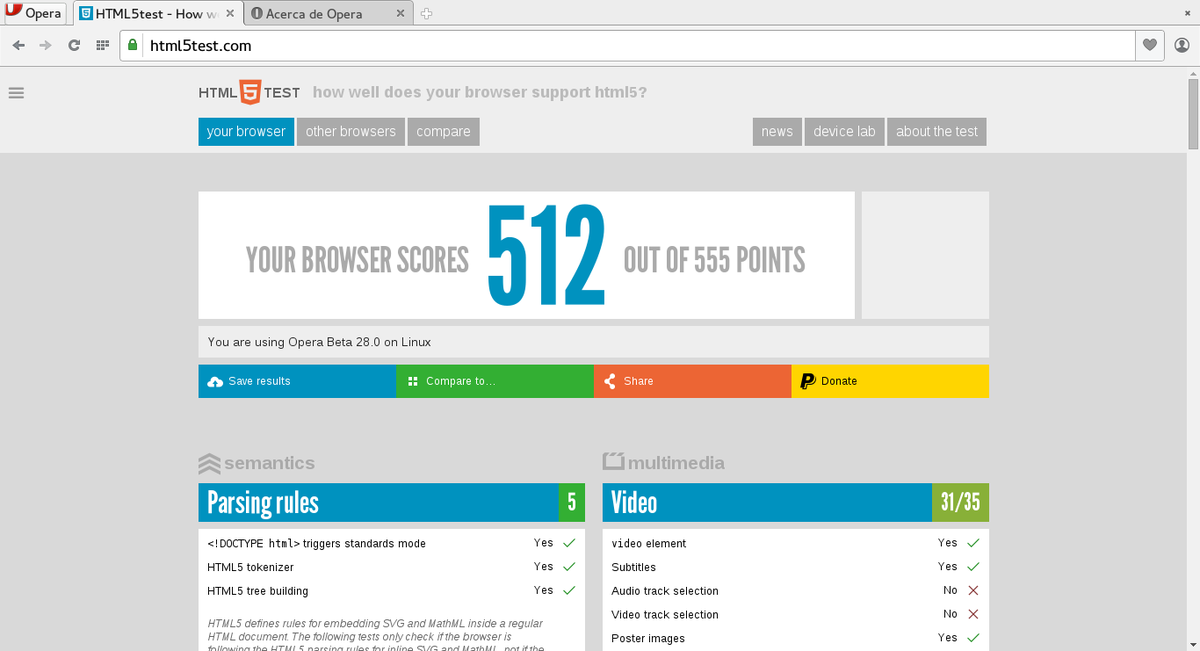Open the Opera main menu button
This screenshot has height=651, width=1200.
tap(35, 14)
